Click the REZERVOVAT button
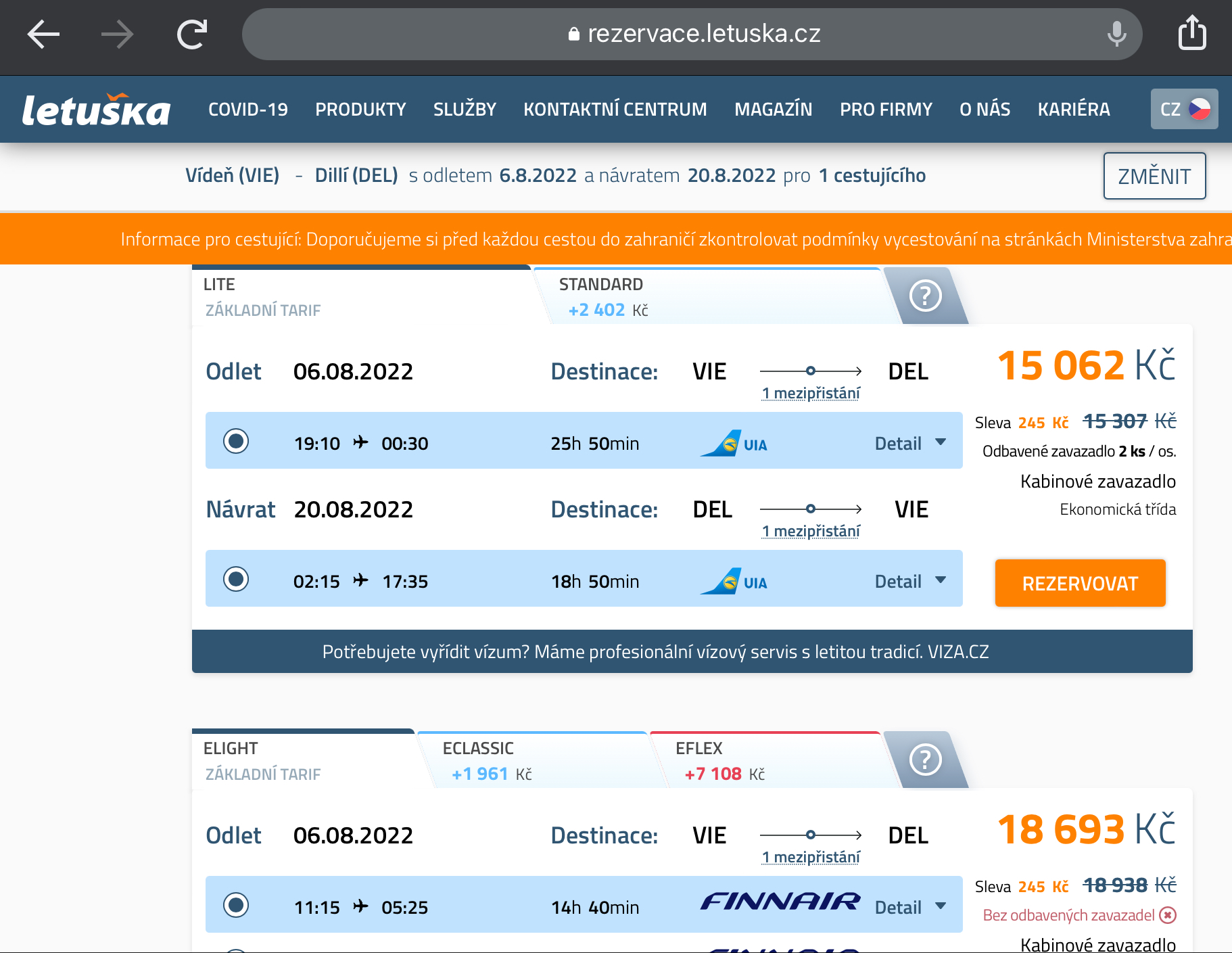The image size is (1232, 953). (x=1080, y=583)
